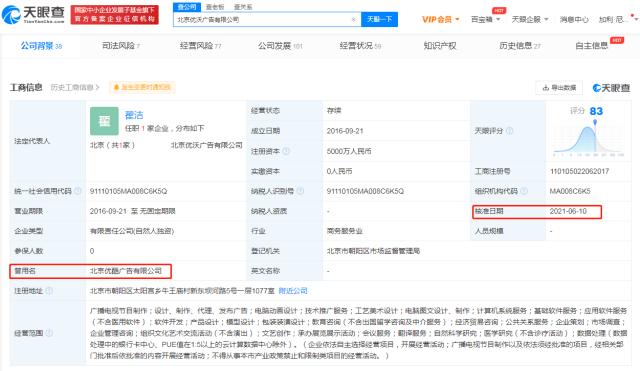Open 北京优沃广告有限公司 under legal representative

click(207, 145)
